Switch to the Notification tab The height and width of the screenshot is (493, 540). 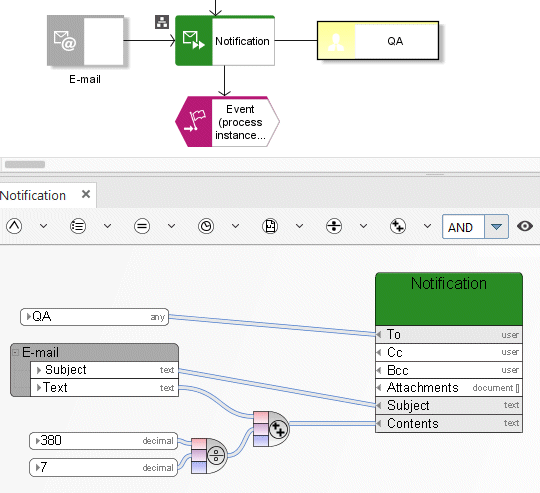tap(33, 196)
